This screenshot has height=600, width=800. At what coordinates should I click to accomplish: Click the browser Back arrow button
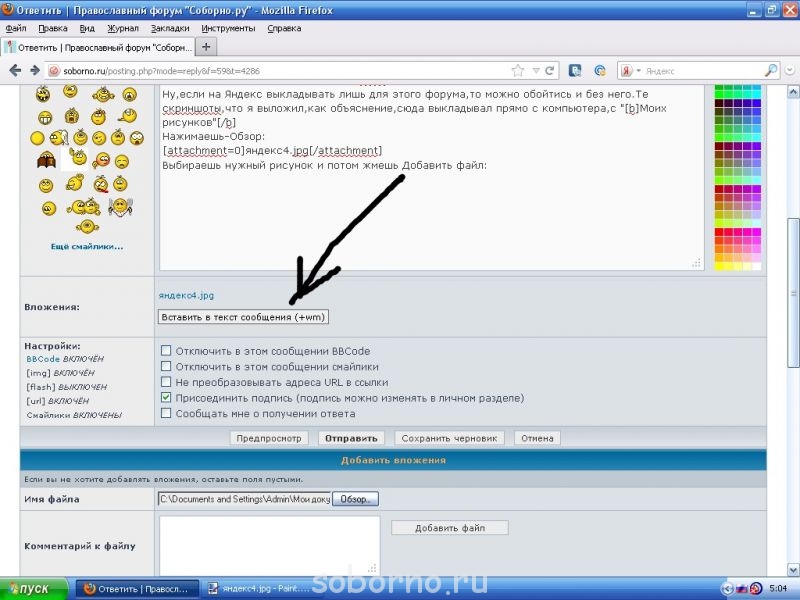point(15,71)
